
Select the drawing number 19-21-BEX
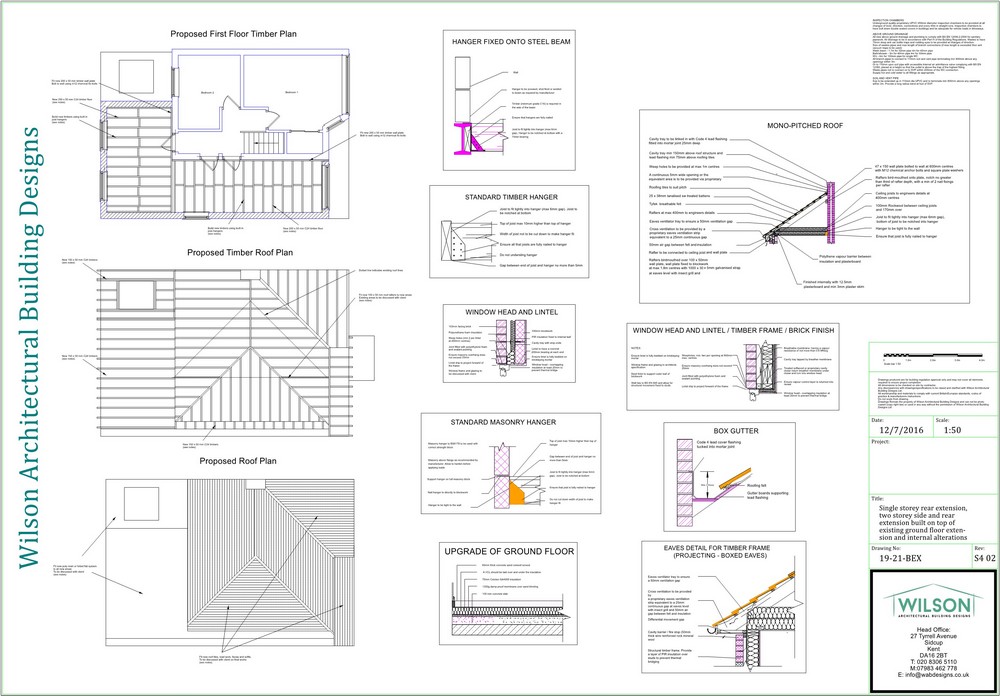[x=900, y=558]
